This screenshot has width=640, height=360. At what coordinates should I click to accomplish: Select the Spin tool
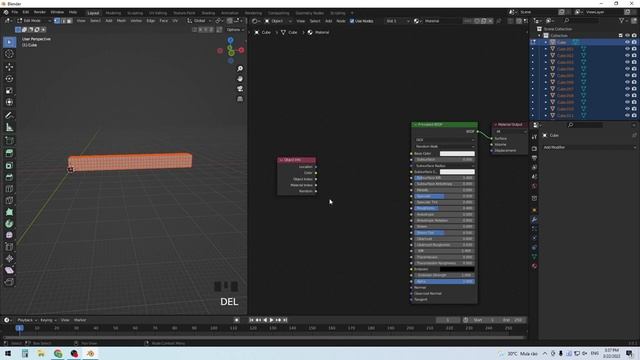[9, 224]
